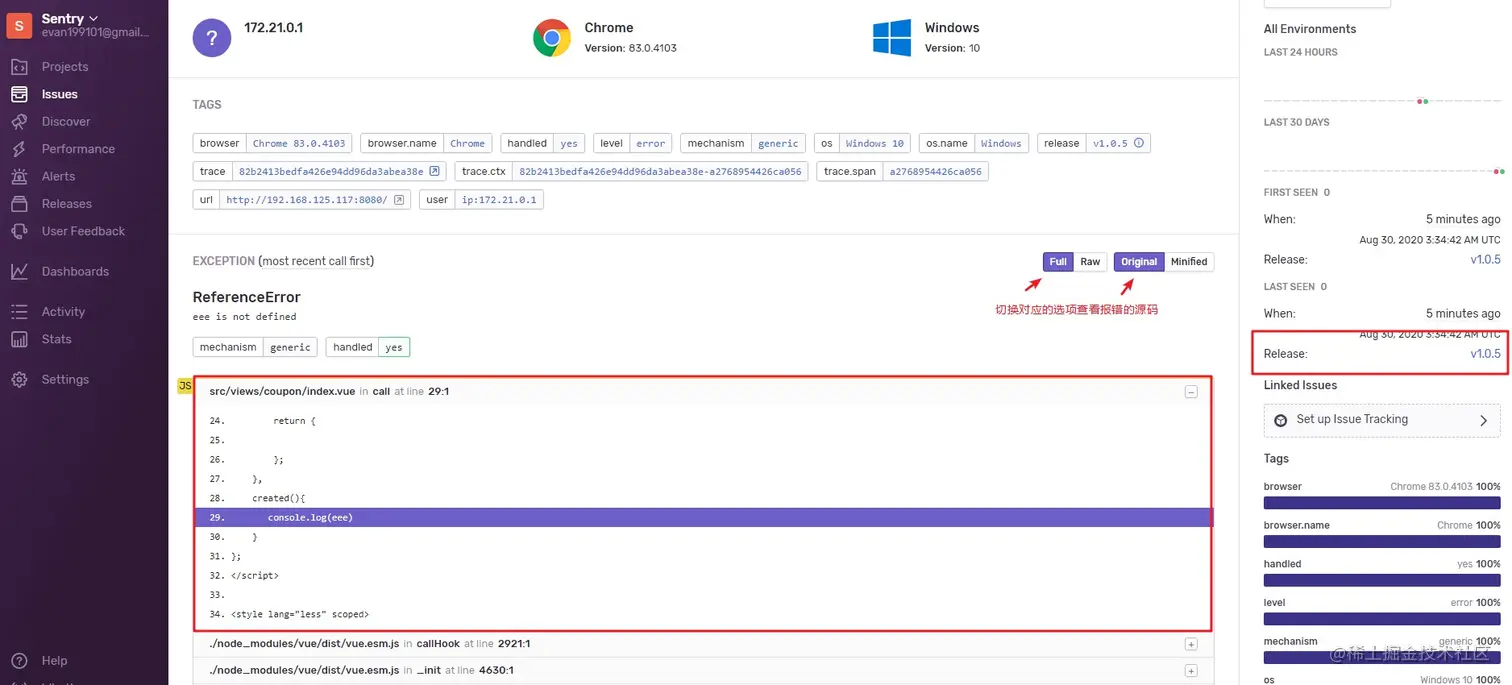Image resolution: width=1512 pixels, height=685 pixels.
Task: Toggle 'most recent call first' ordering
Action: 316,261
